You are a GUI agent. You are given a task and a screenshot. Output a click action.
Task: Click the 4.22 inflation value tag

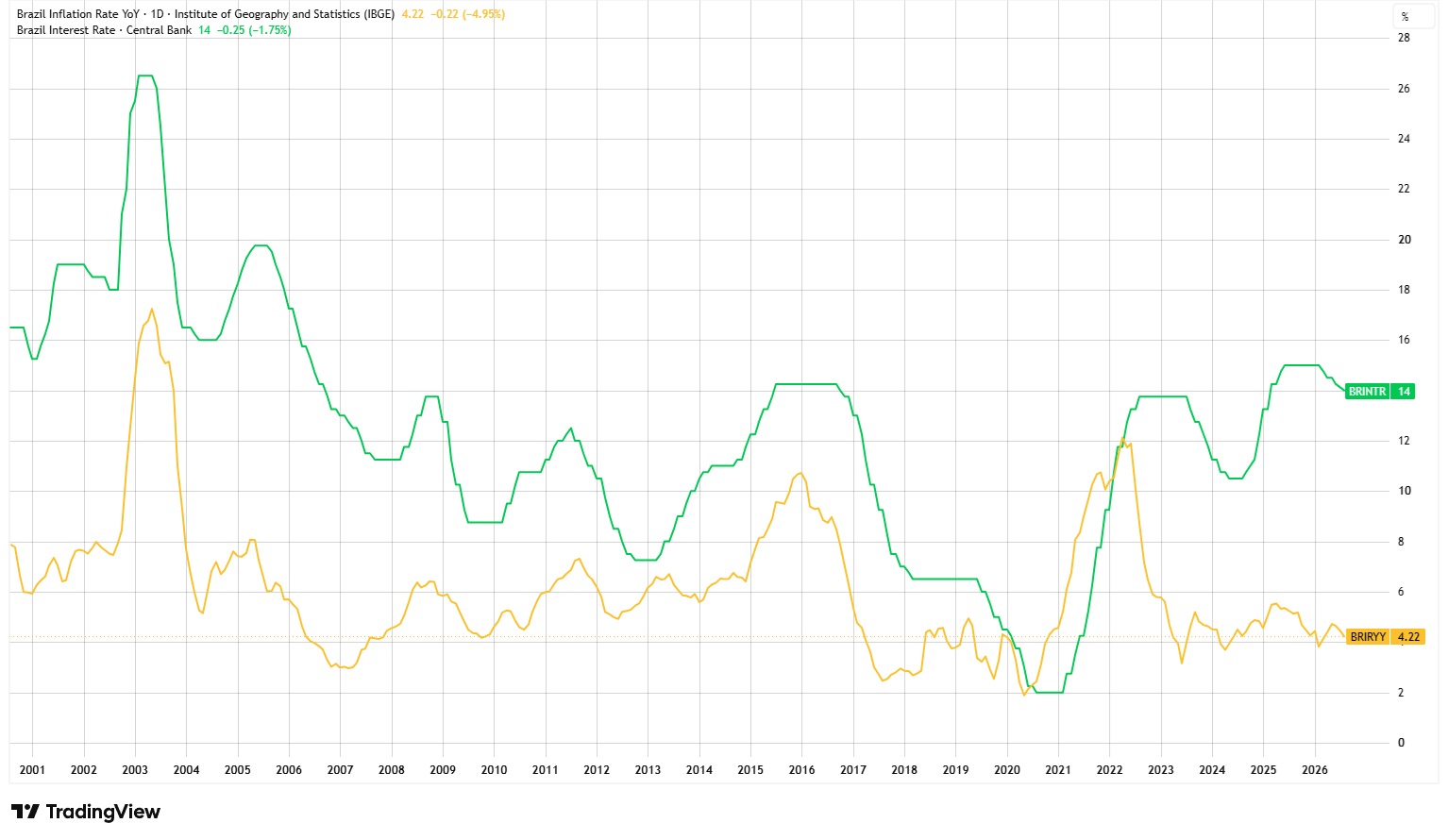point(1407,637)
